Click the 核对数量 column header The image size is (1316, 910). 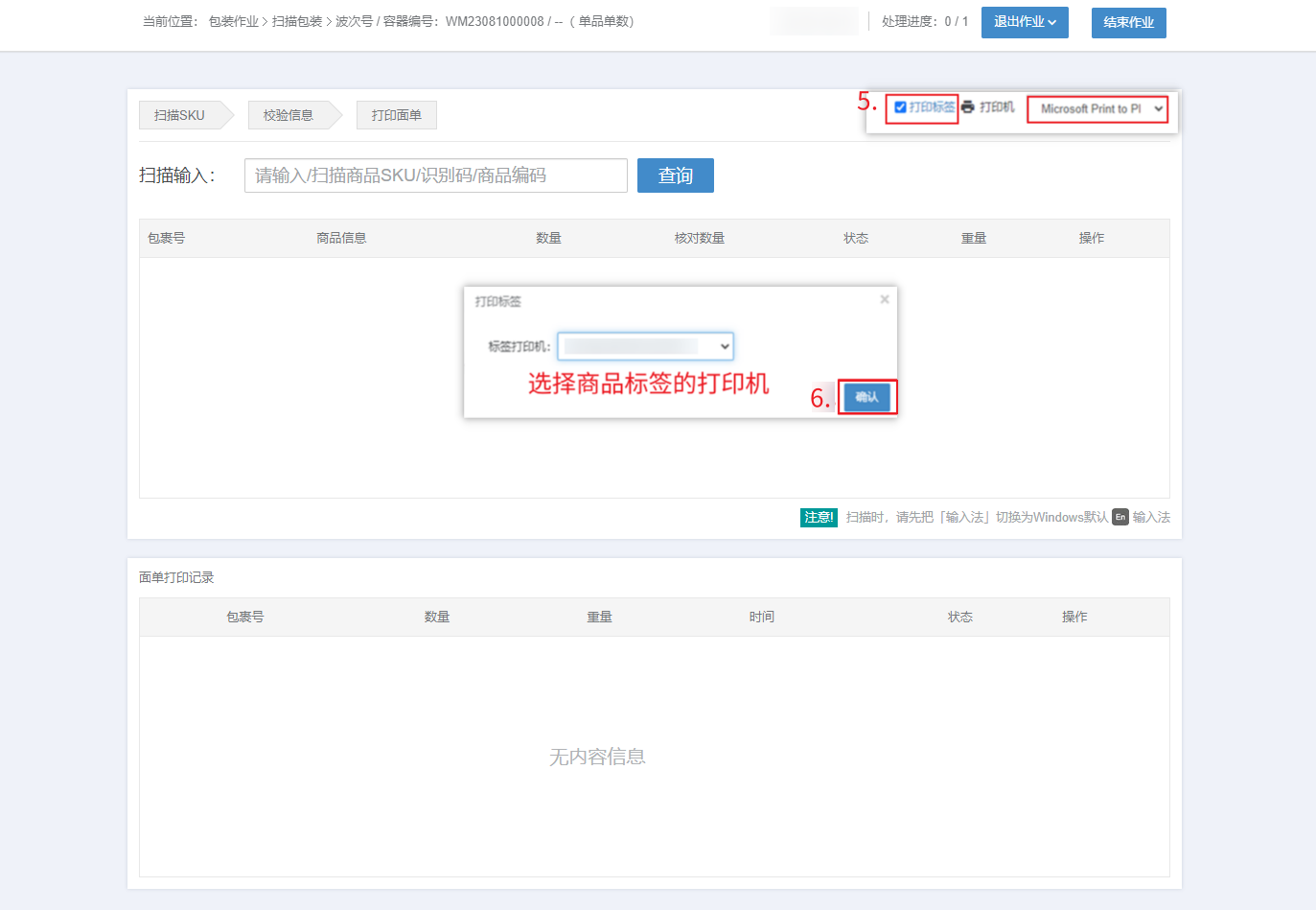tap(699, 238)
